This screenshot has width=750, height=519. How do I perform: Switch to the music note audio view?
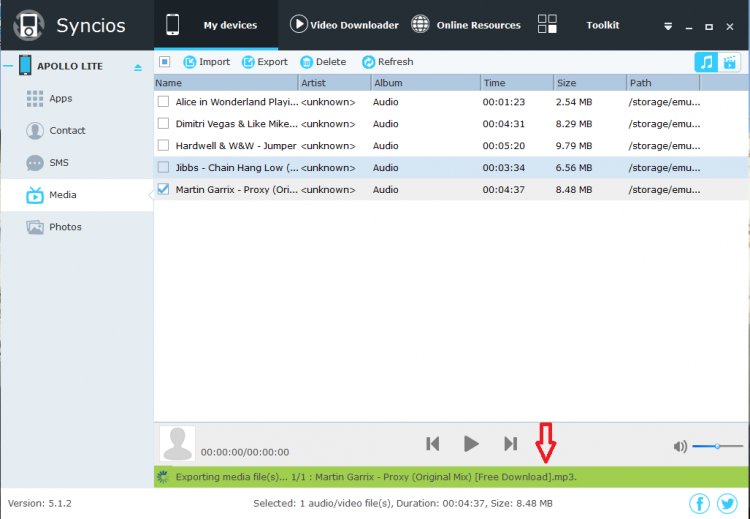[707, 62]
